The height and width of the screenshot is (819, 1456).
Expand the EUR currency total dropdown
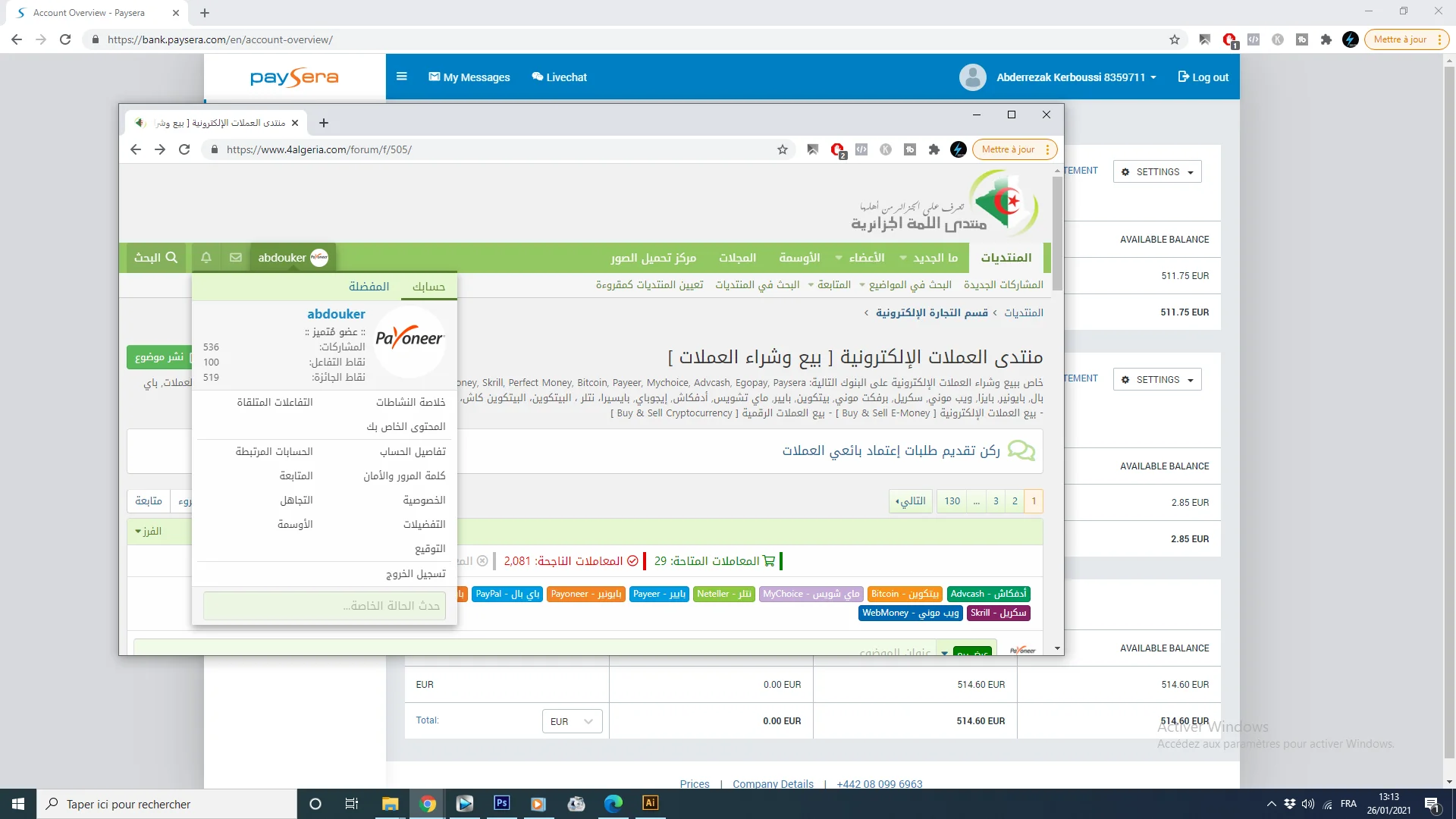click(x=572, y=721)
